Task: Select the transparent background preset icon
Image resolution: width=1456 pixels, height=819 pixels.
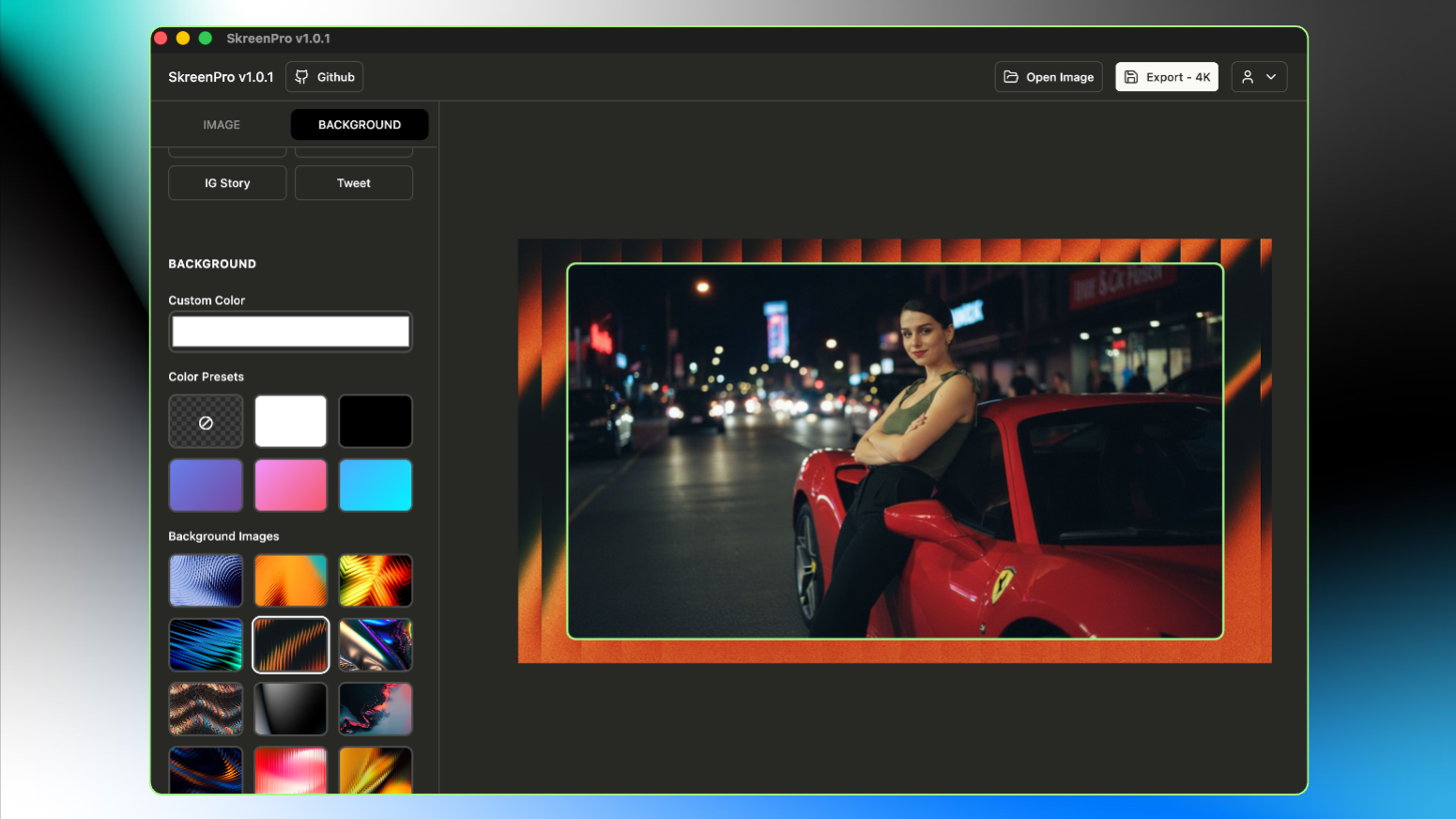Action: click(x=206, y=421)
